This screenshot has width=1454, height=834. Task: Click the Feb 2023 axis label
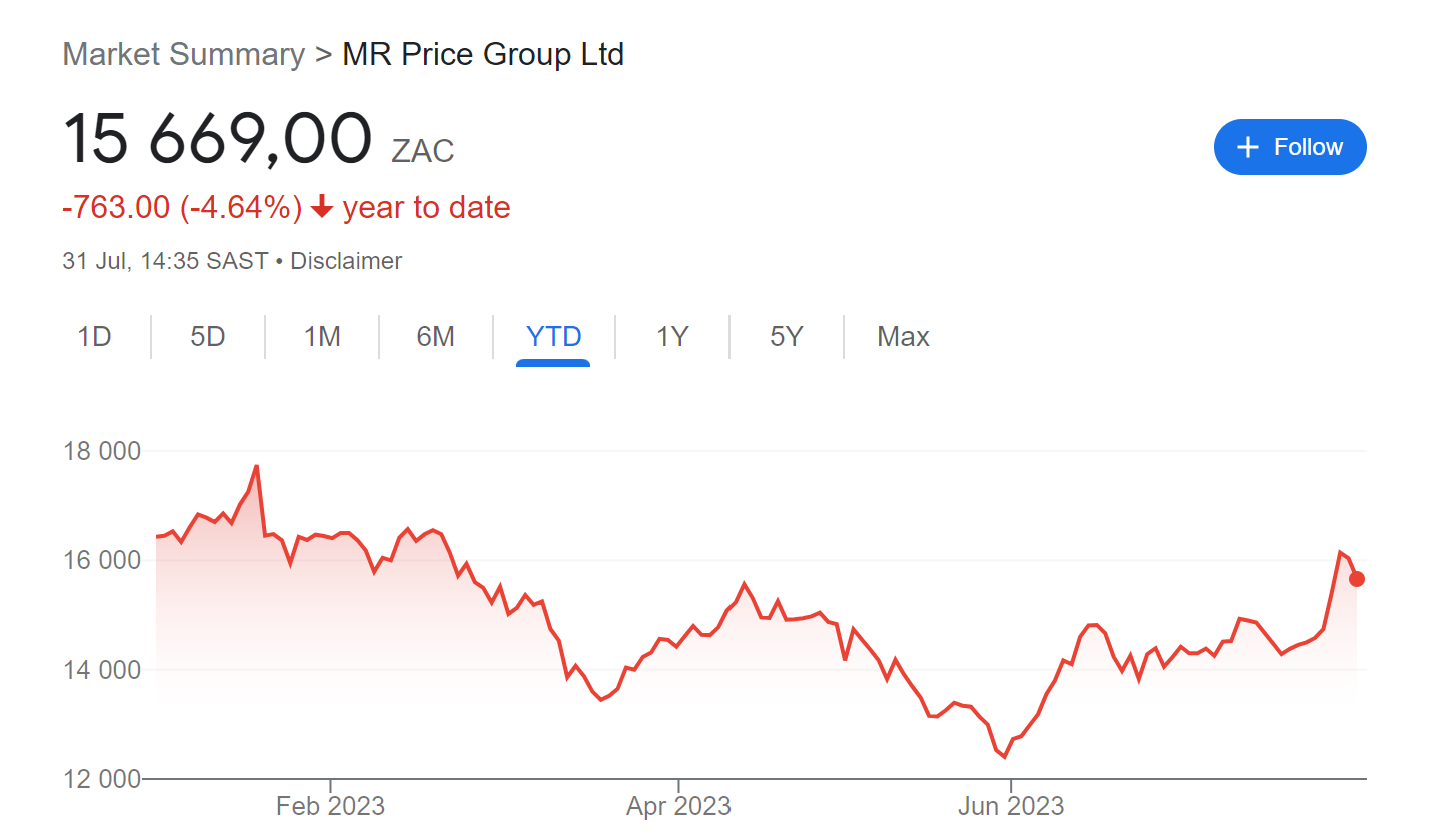(x=330, y=805)
